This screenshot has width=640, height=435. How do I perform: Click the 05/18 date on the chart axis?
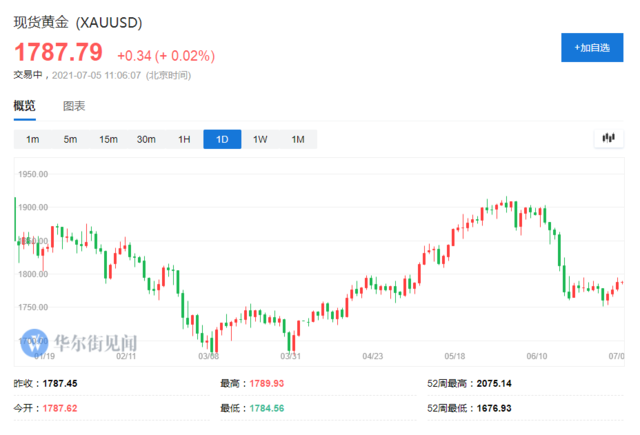[456, 355]
